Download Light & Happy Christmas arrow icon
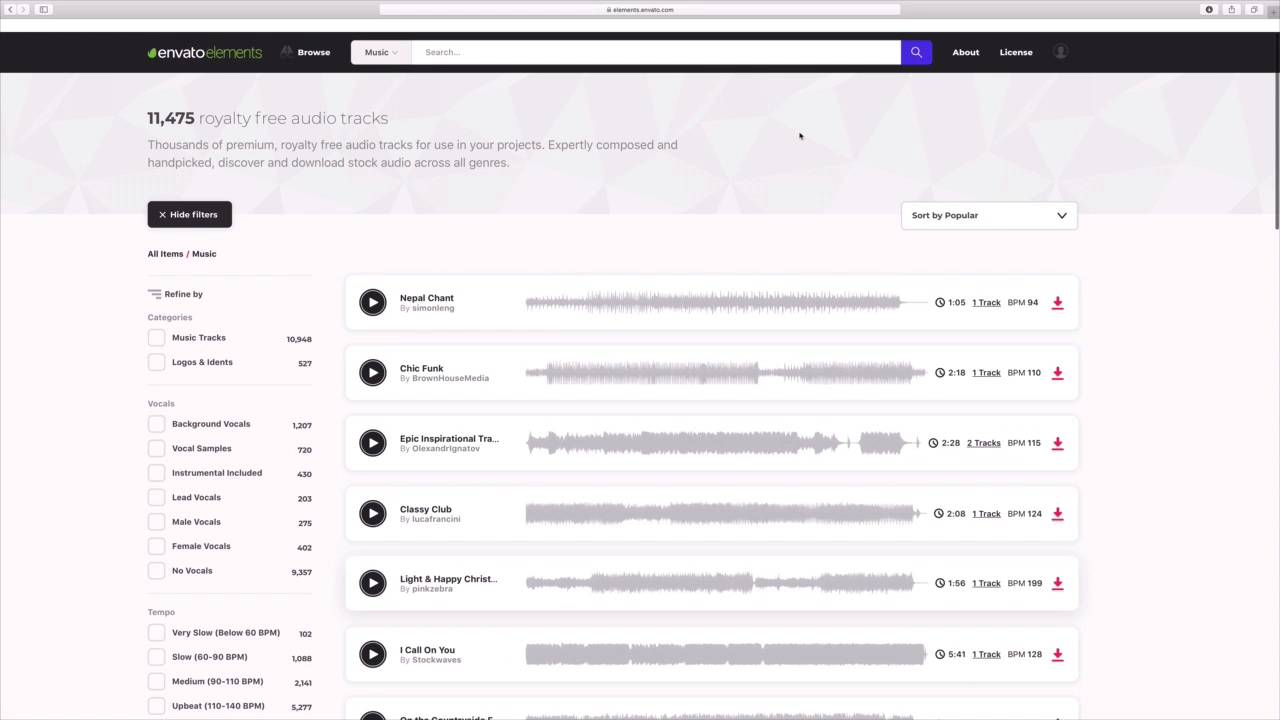The width and height of the screenshot is (1280, 720). [1058, 583]
